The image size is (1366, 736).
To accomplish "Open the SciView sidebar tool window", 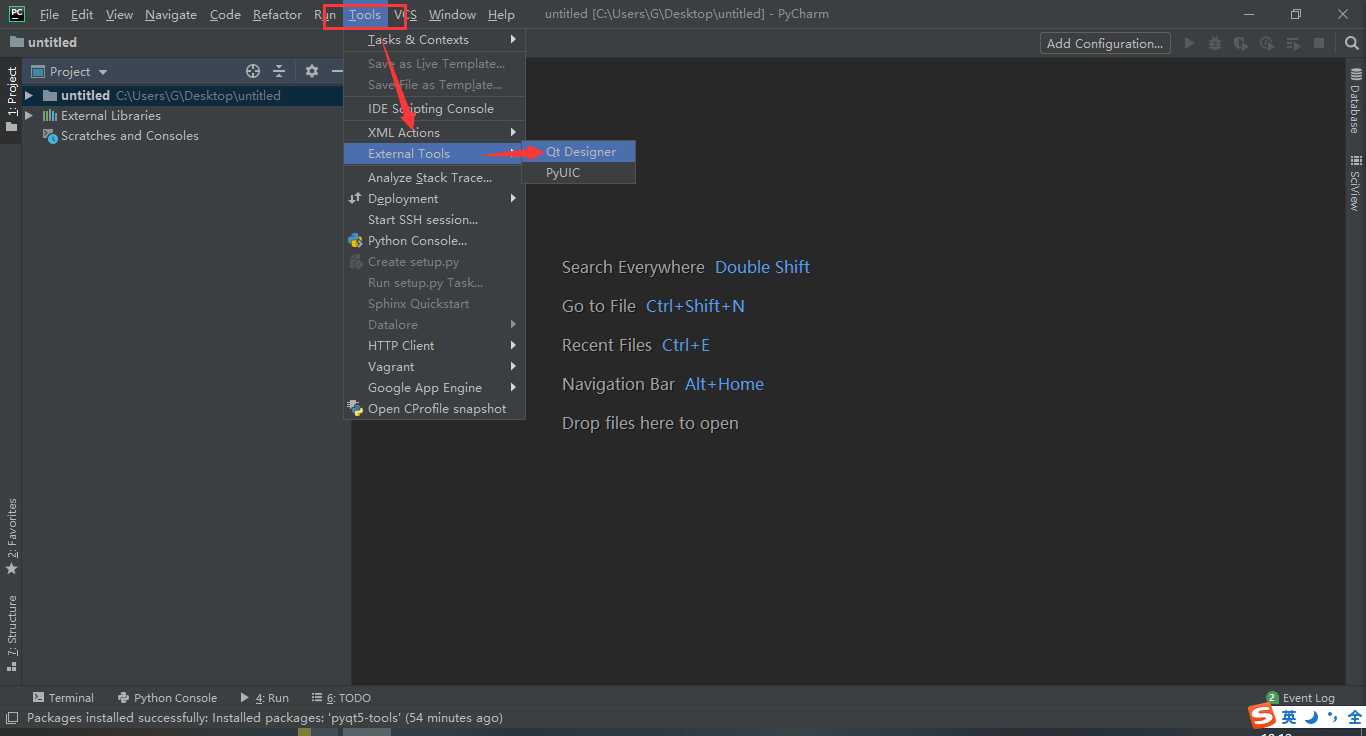I will [x=1355, y=183].
